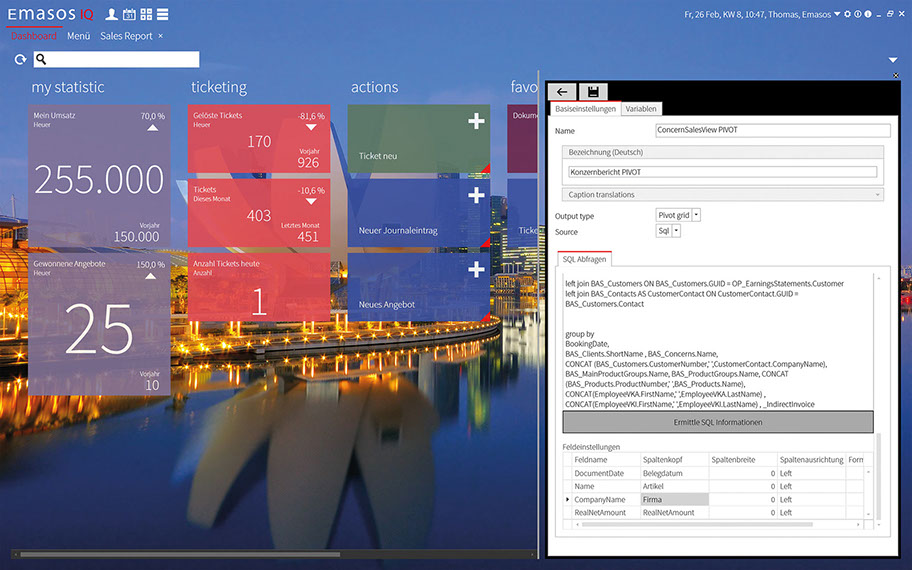Open the Output type Pivot grid dropdown
The width and height of the screenshot is (912, 570).
click(x=696, y=215)
